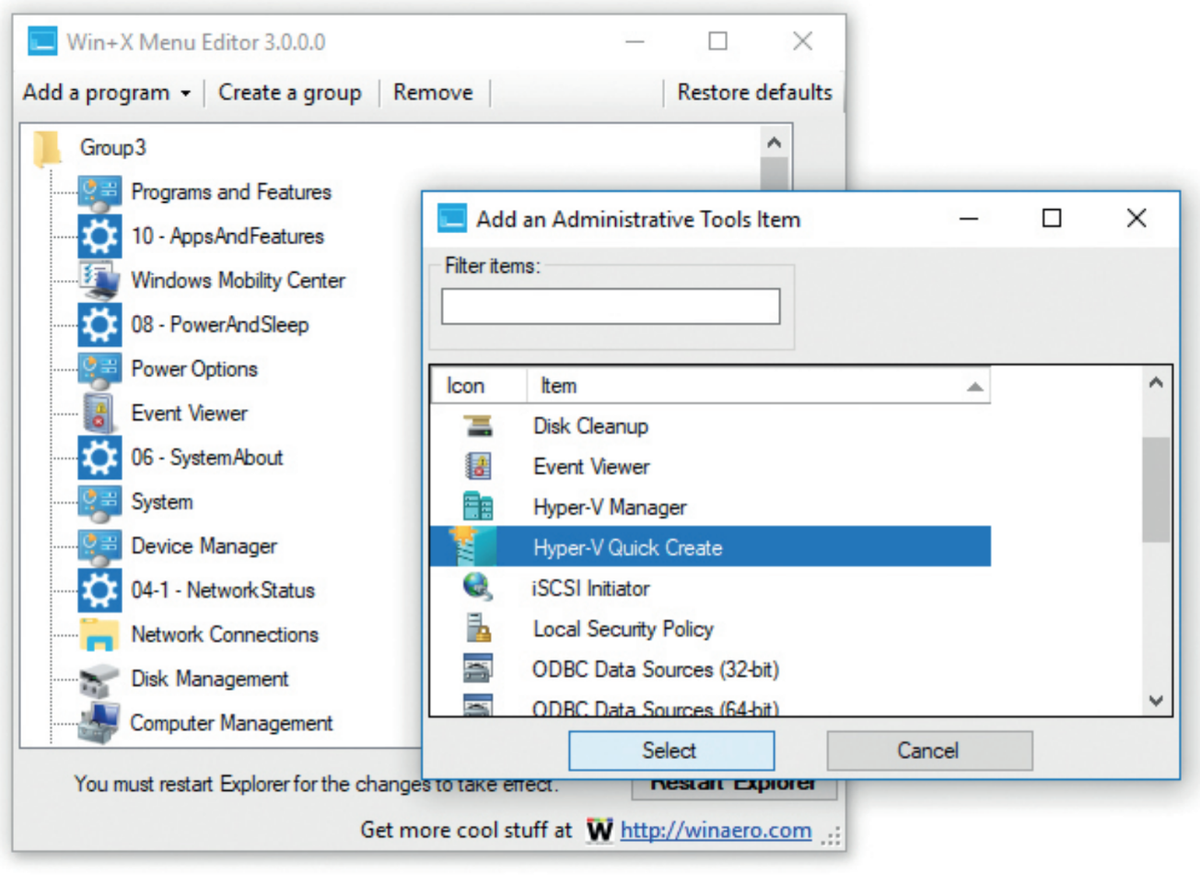The width and height of the screenshot is (1200, 875).
Task: Click the Event Viewer icon in the tree
Action: click(x=99, y=412)
